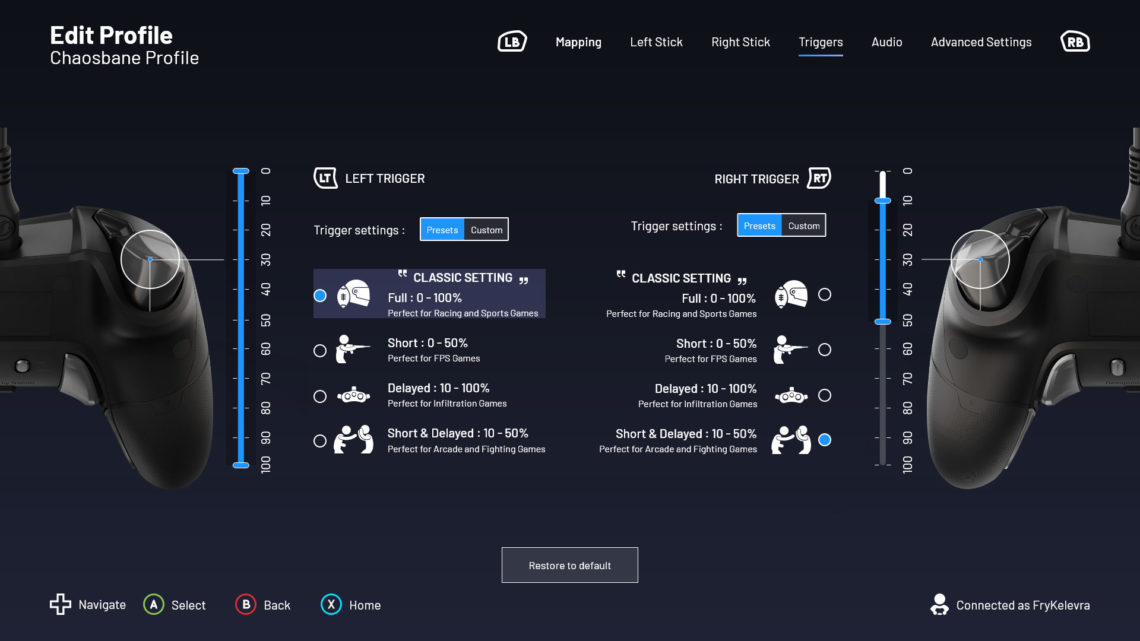Click the blue X Home icon
The height and width of the screenshot is (641, 1140).
point(331,604)
